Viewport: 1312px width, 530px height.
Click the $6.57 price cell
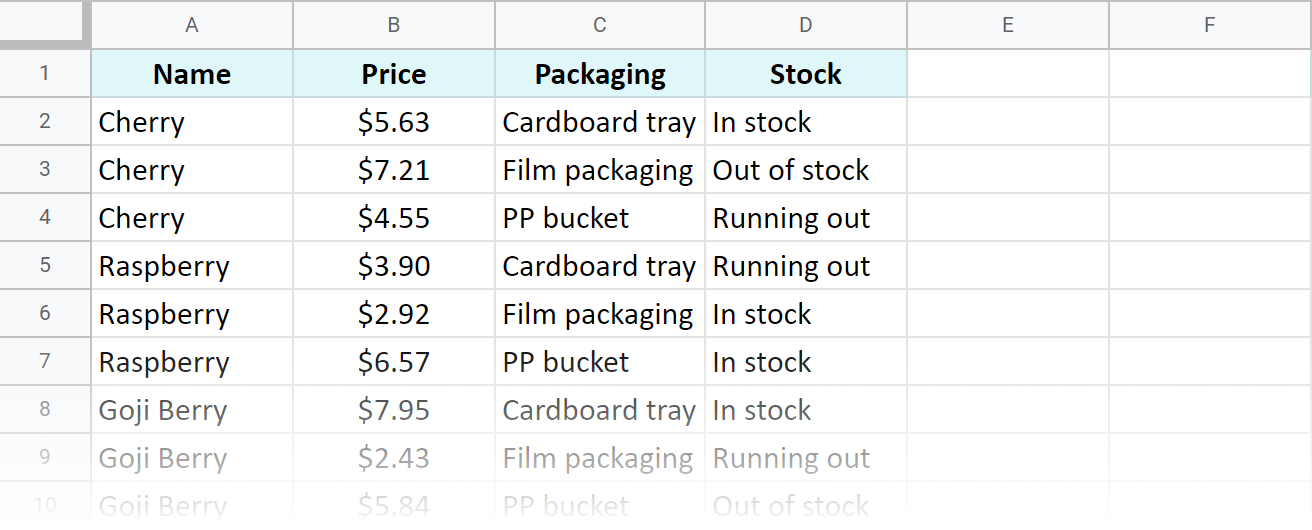tap(394, 362)
